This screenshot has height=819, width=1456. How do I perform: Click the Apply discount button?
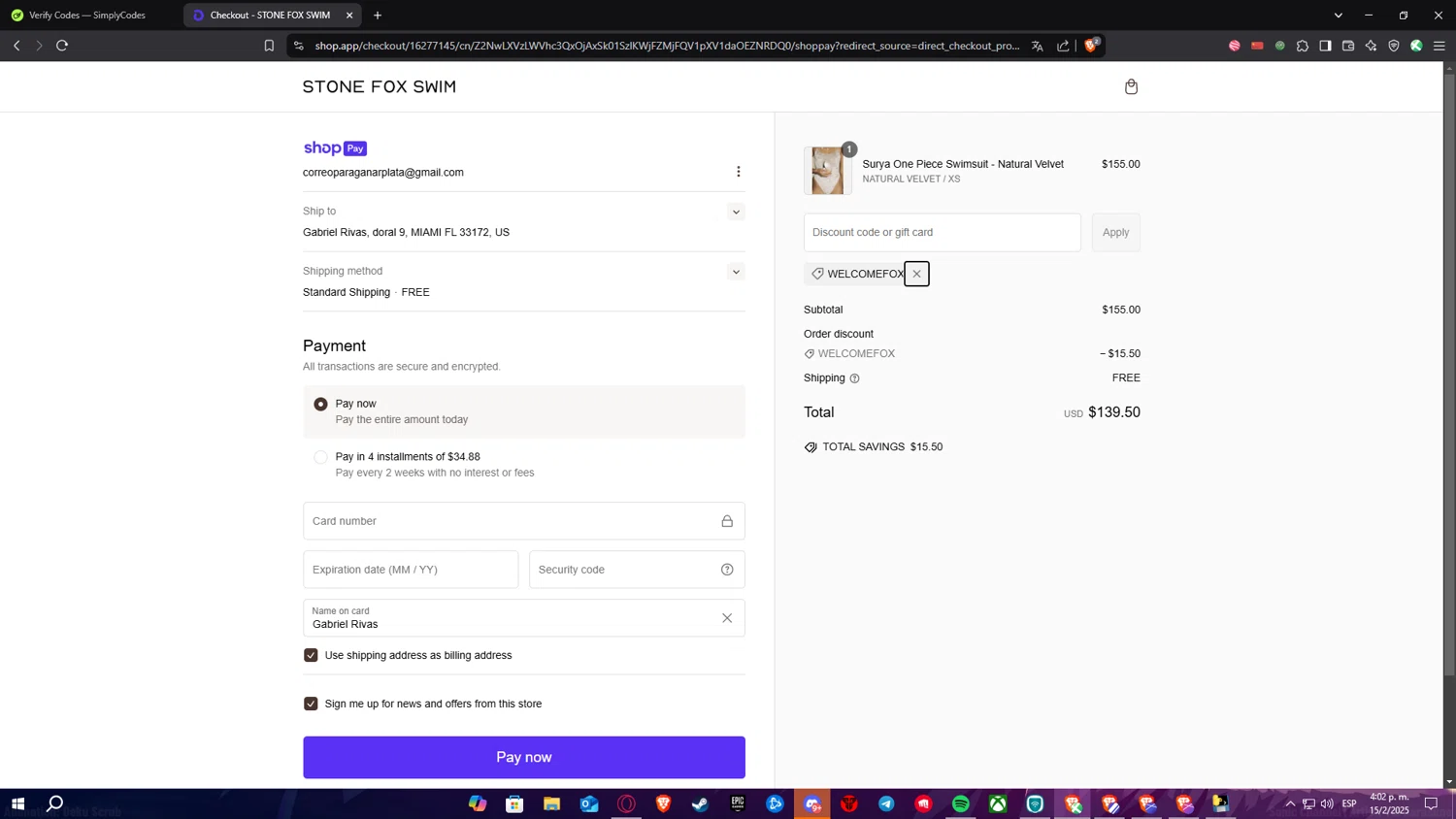point(1115,233)
